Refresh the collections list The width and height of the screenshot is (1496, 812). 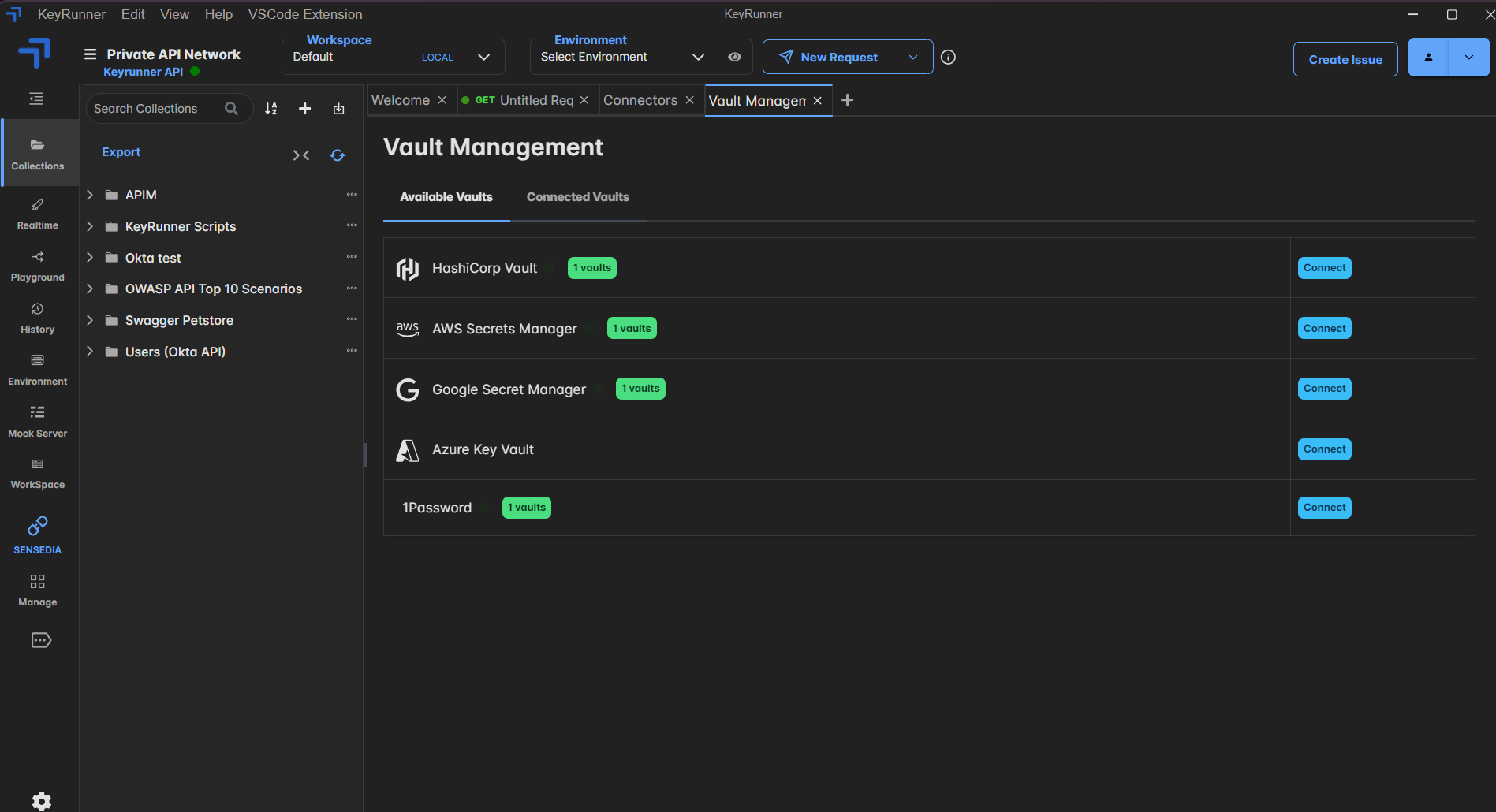click(x=338, y=155)
